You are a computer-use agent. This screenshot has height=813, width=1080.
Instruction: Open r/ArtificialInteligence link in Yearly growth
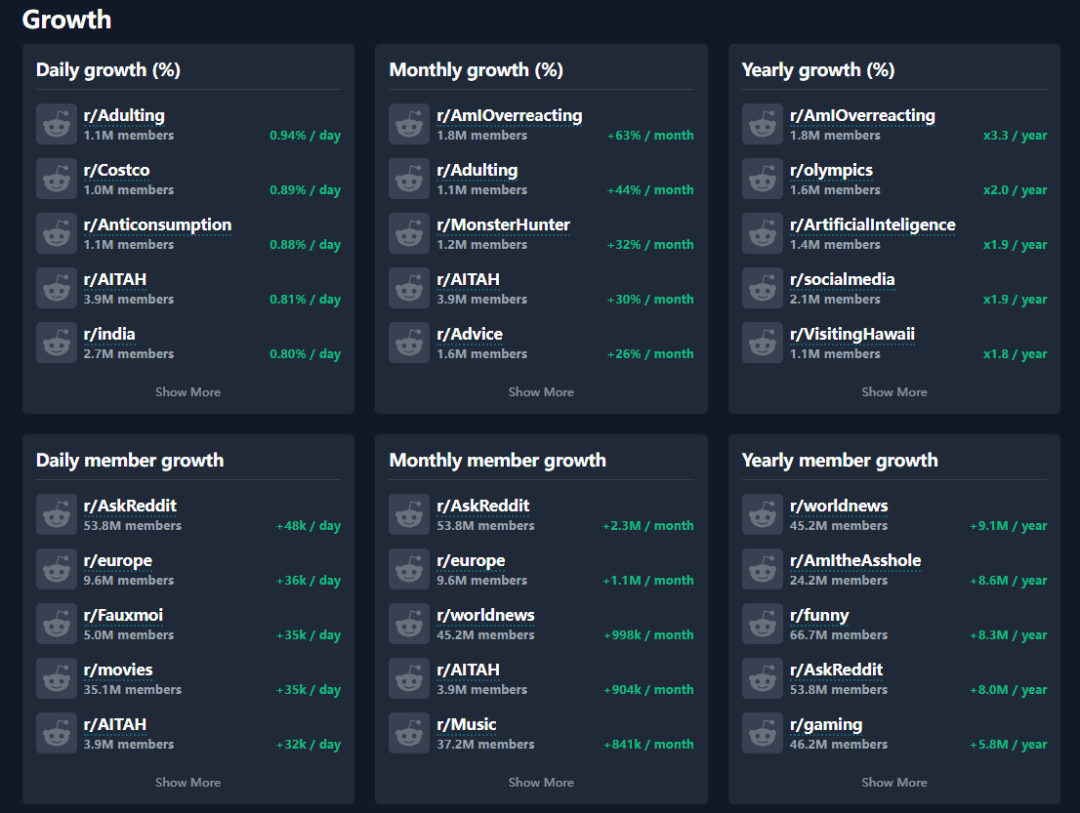pyautogui.click(x=873, y=225)
